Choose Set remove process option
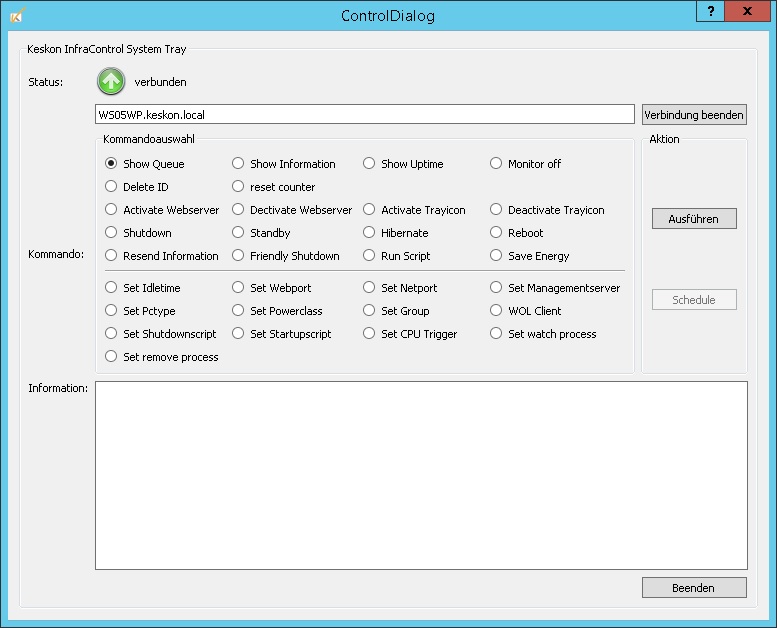The height and width of the screenshot is (628, 777). (111, 357)
